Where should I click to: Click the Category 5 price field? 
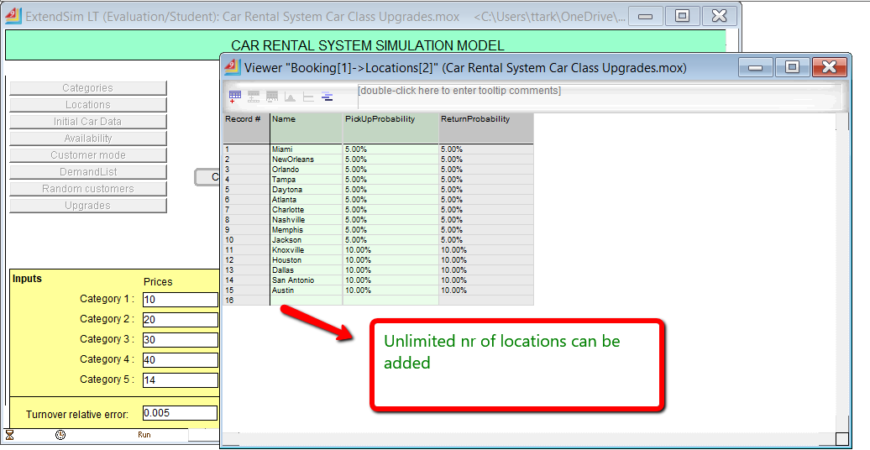(x=180, y=380)
